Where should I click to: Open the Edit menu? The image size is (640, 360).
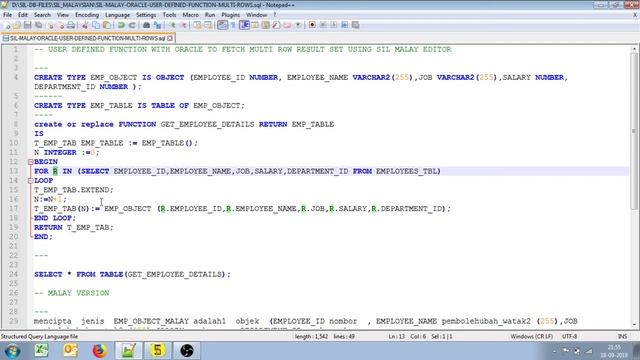[x=23, y=15]
